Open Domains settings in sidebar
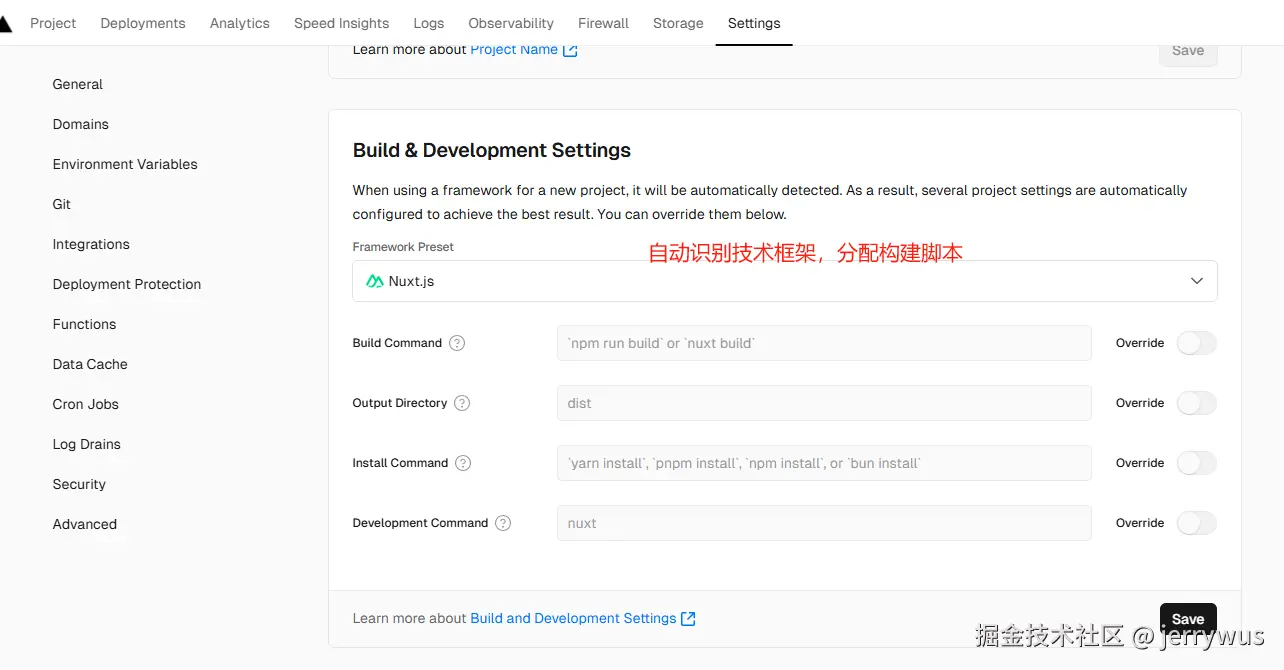 (x=81, y=124)
